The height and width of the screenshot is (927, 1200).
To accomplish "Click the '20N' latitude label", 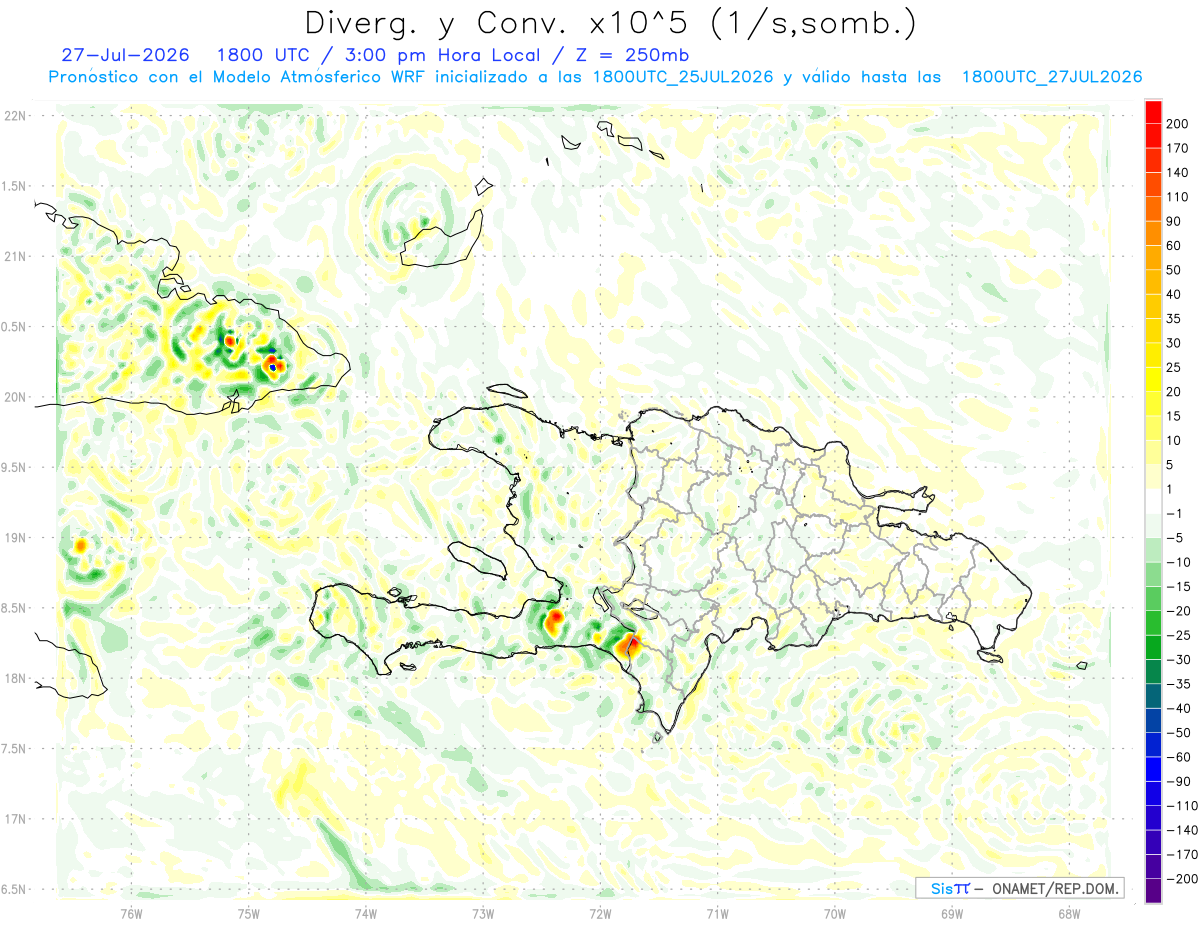I will pyautogui.click(x=15, y=397).
